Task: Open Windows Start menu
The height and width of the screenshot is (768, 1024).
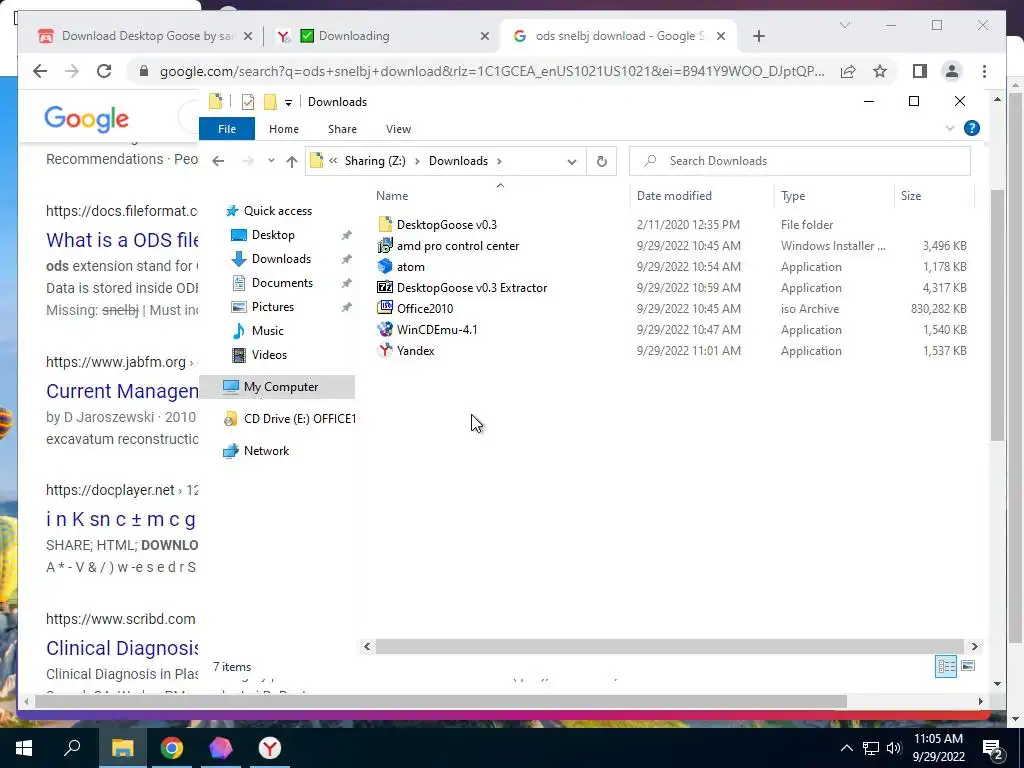Action: (x=24, y=748)
